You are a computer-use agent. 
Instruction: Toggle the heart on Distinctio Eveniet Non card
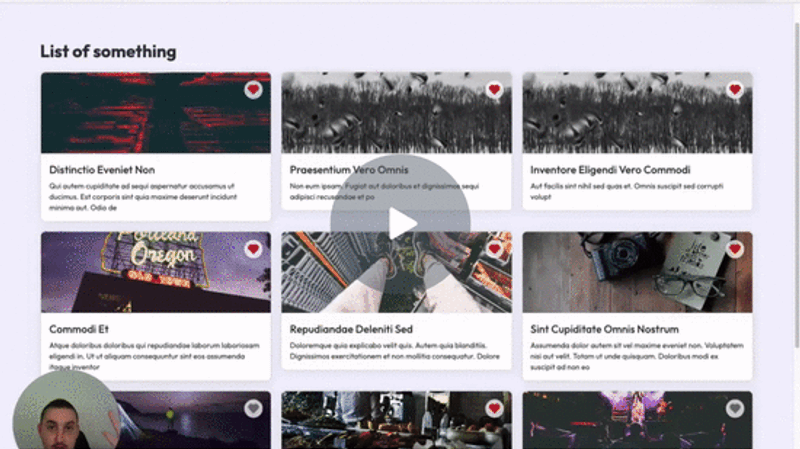point(253,90)
